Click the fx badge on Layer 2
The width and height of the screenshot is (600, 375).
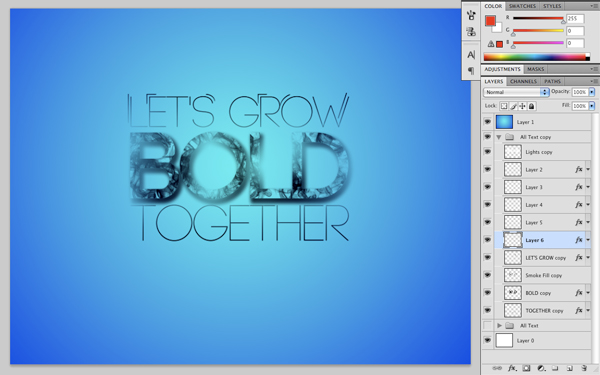coord(579,169)
